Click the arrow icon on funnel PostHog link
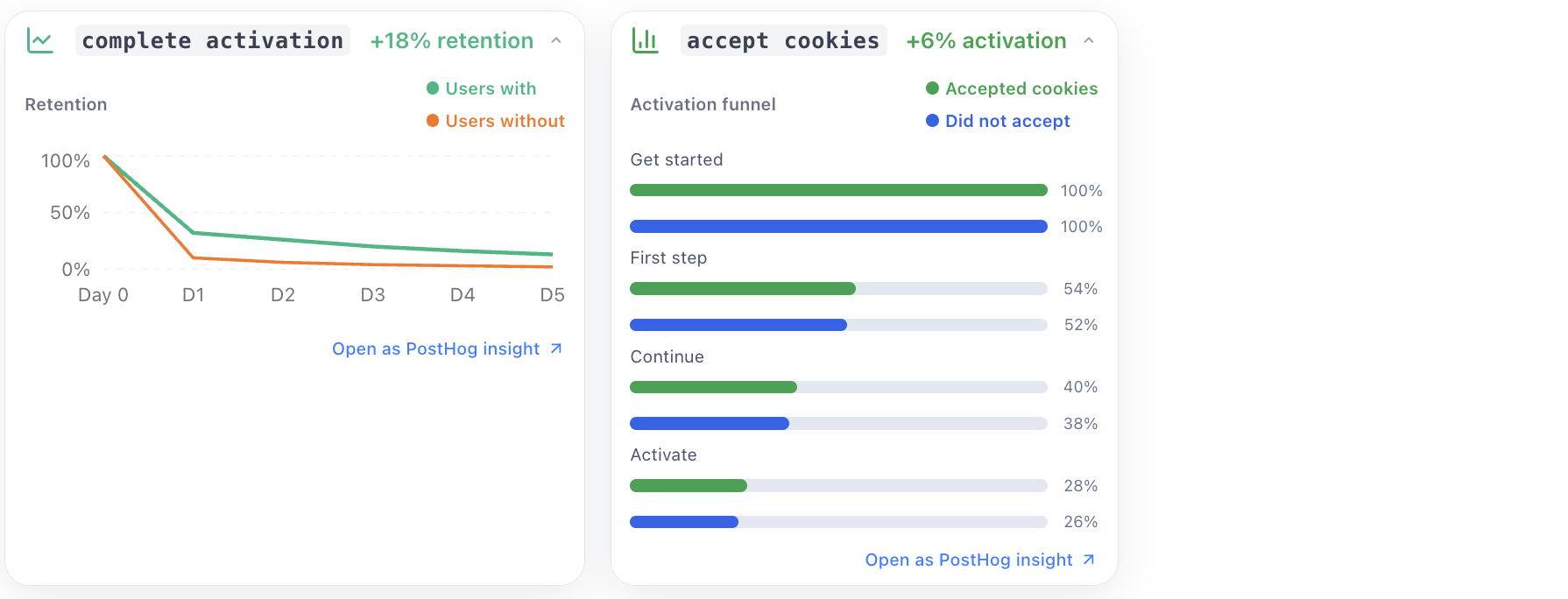 coord(1089,560)
